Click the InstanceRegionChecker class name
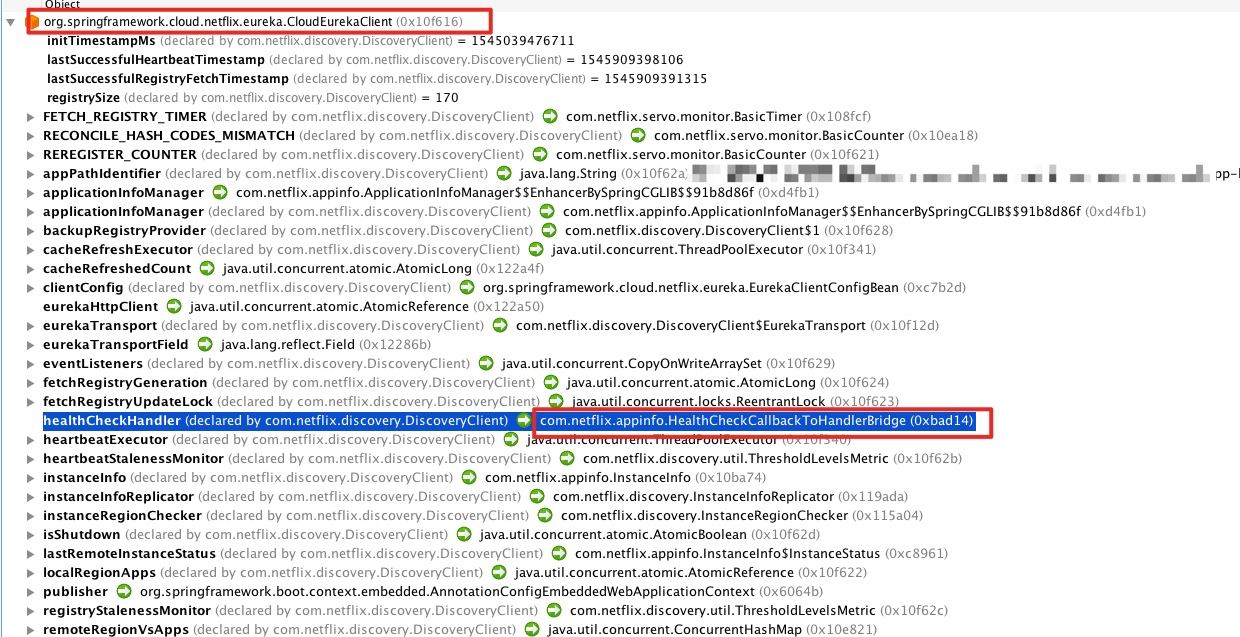 [x=705, y=515]
